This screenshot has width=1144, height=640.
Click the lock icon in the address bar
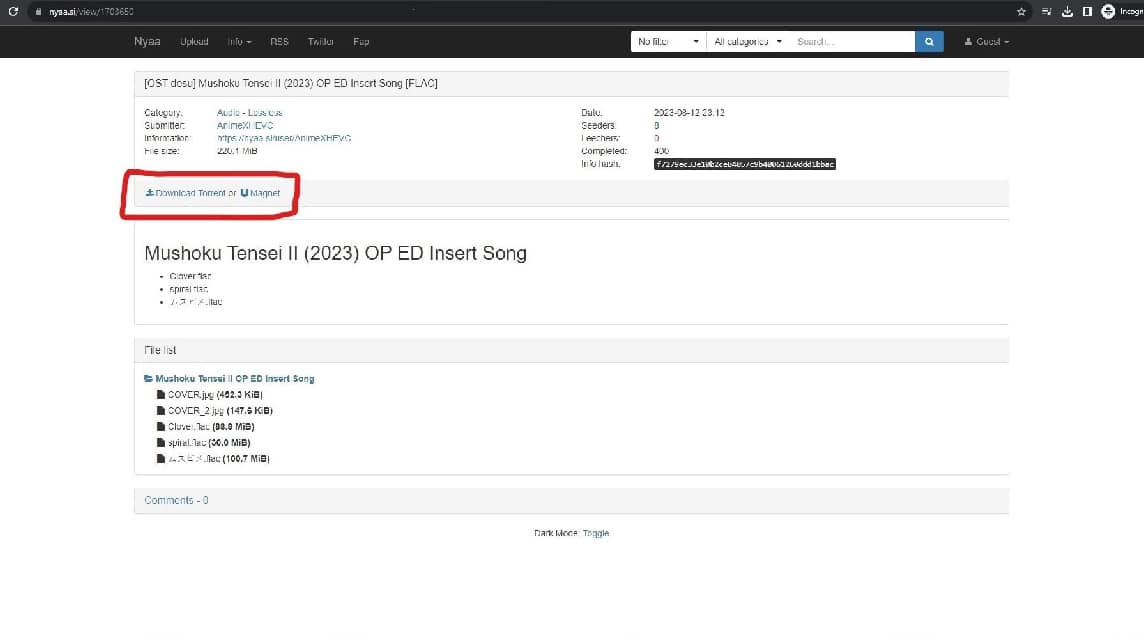(39, 12)
